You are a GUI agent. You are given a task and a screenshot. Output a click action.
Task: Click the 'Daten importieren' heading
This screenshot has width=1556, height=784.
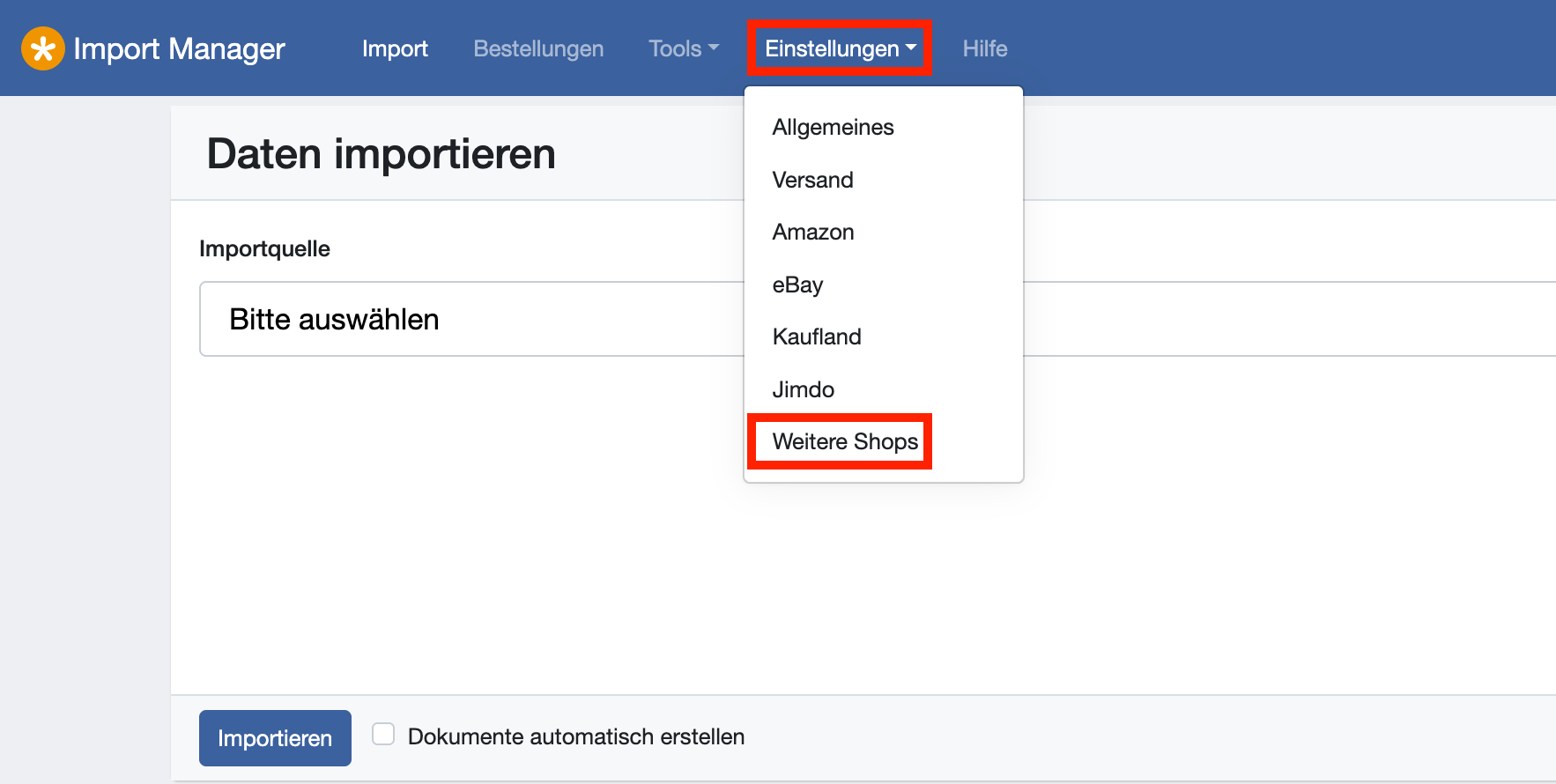coord(381,154)
